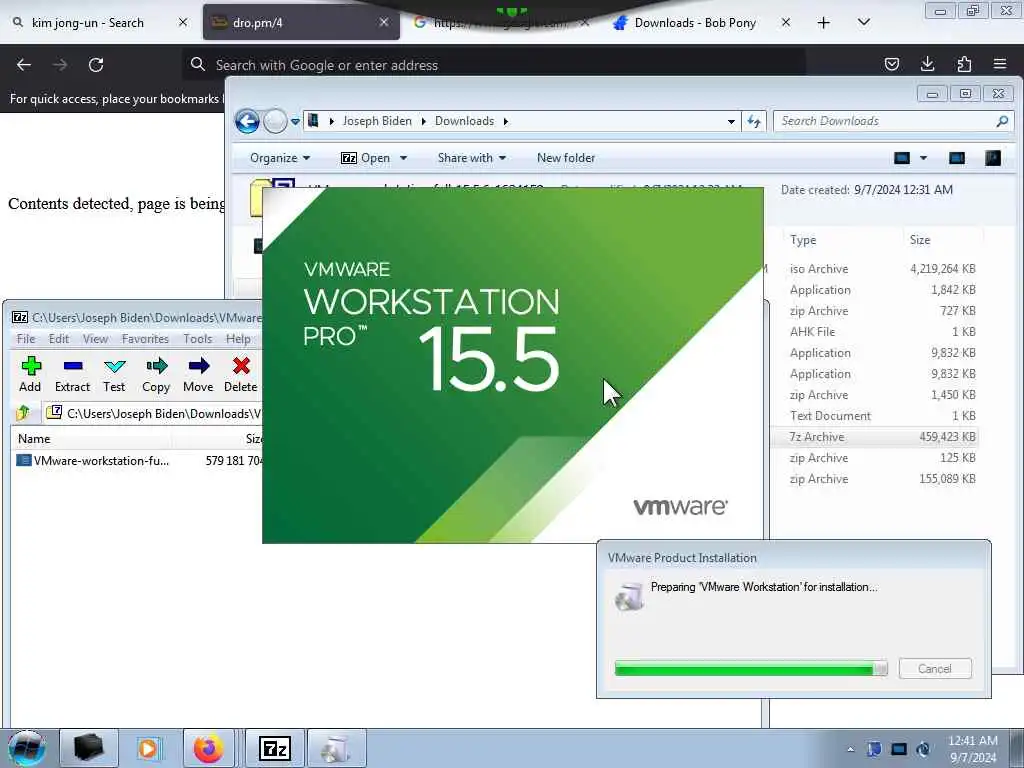Click the Pocket save icon in Firefox
Image resolution: width=1024 pixels, height=768 pixels.
tap(891, 64)
